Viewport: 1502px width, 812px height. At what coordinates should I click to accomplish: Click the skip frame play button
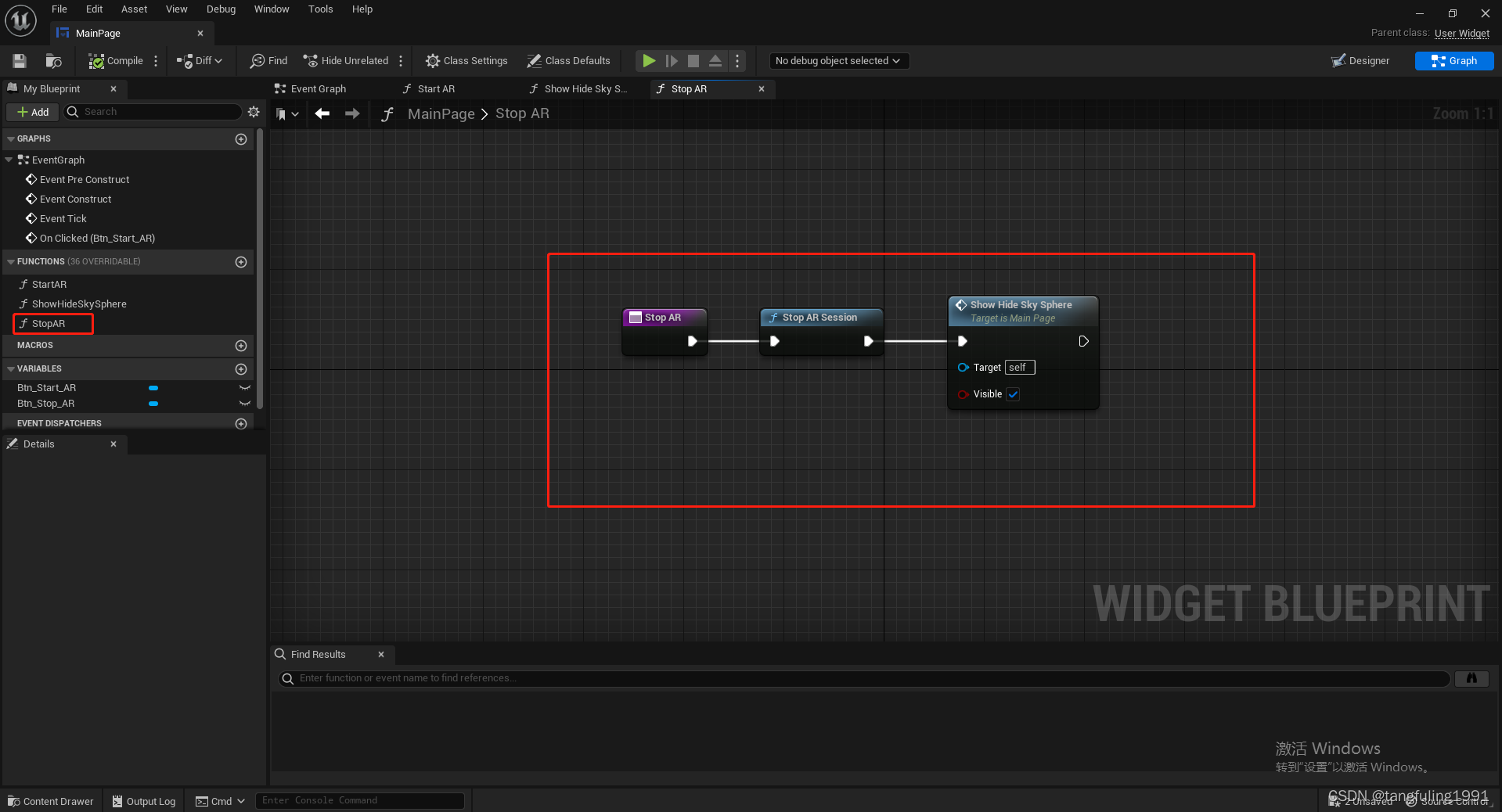[x=672, y=61]
